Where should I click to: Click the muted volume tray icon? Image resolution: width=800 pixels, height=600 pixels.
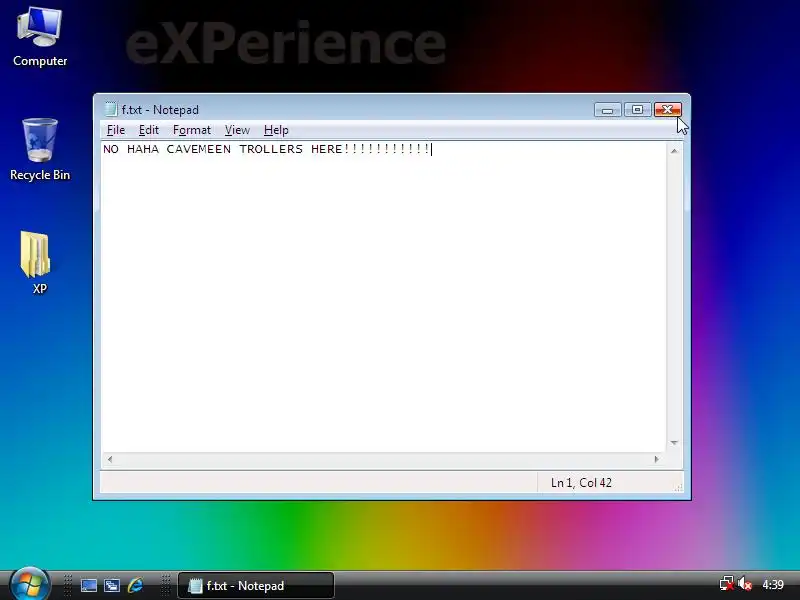pyautogui.click(x=745, y=584)
